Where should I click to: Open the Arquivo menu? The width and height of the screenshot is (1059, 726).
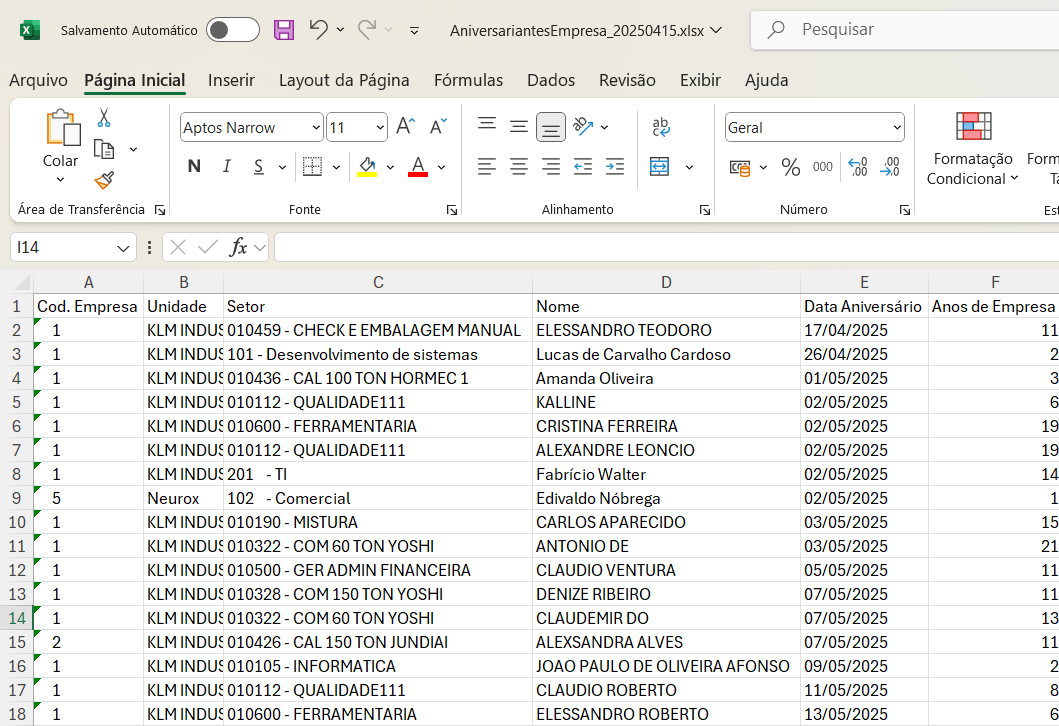(38, 80)
